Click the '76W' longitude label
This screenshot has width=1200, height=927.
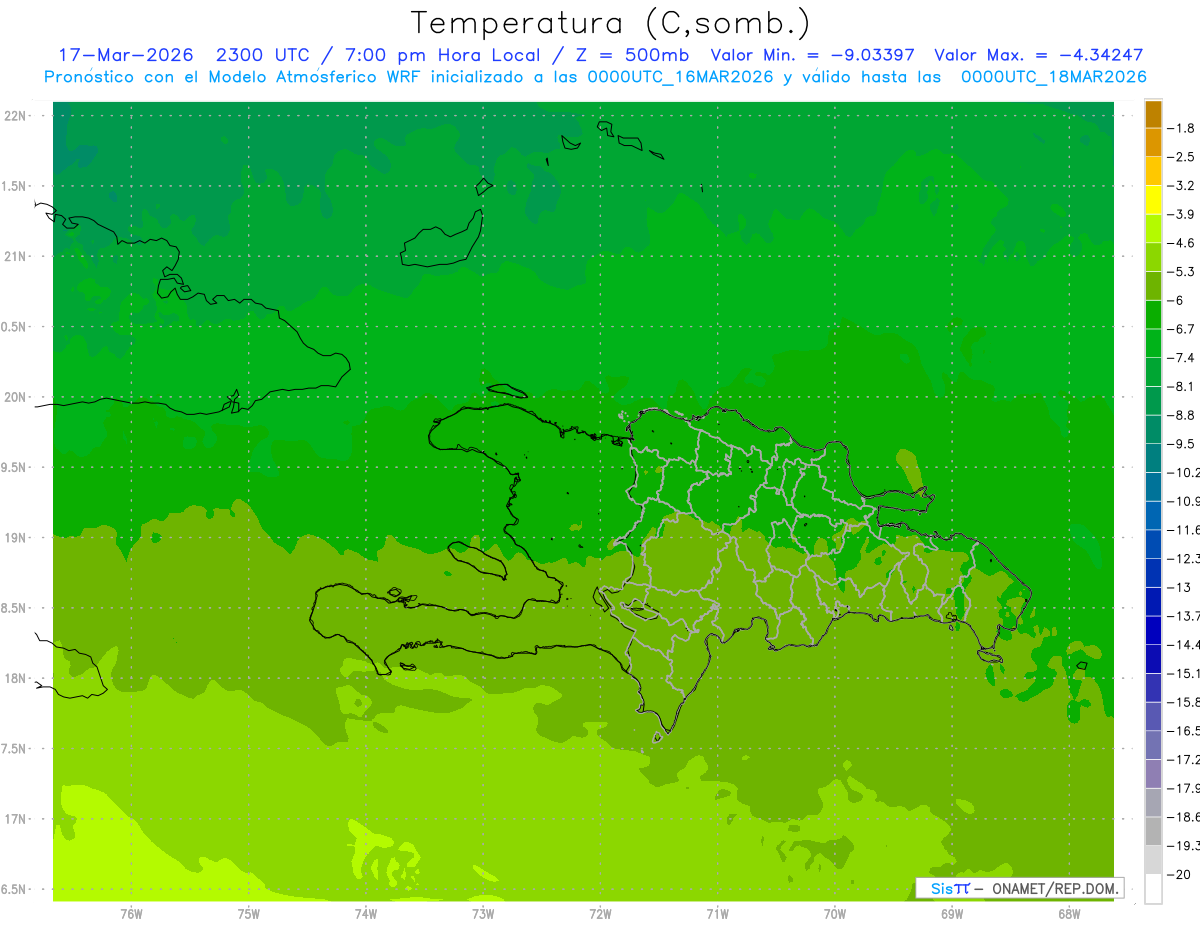[x=131, y=914]
